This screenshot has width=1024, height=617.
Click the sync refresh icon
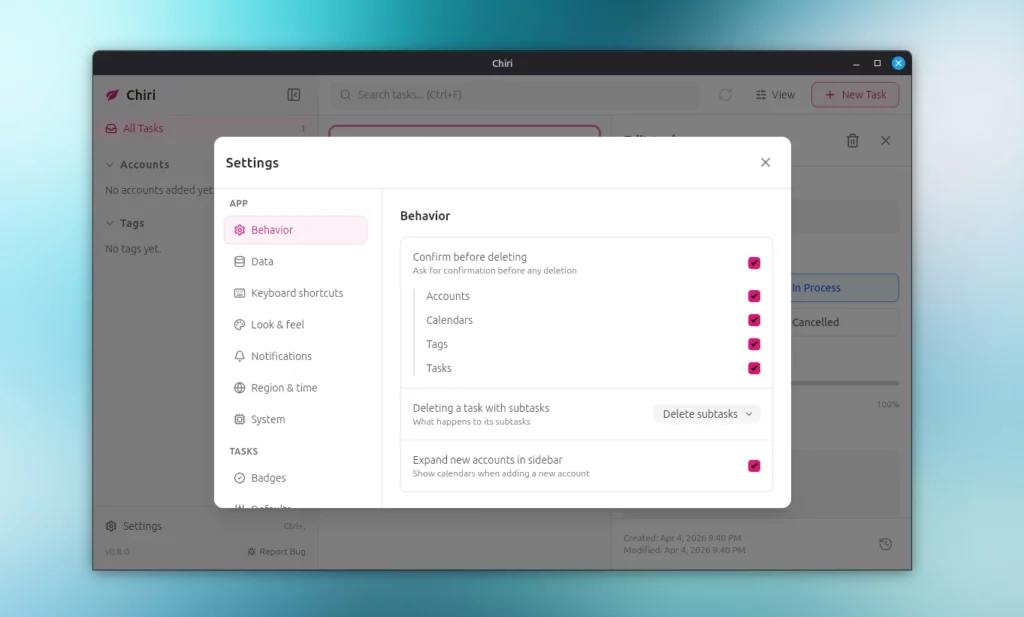pyautogui.click(x=725, y=95)
